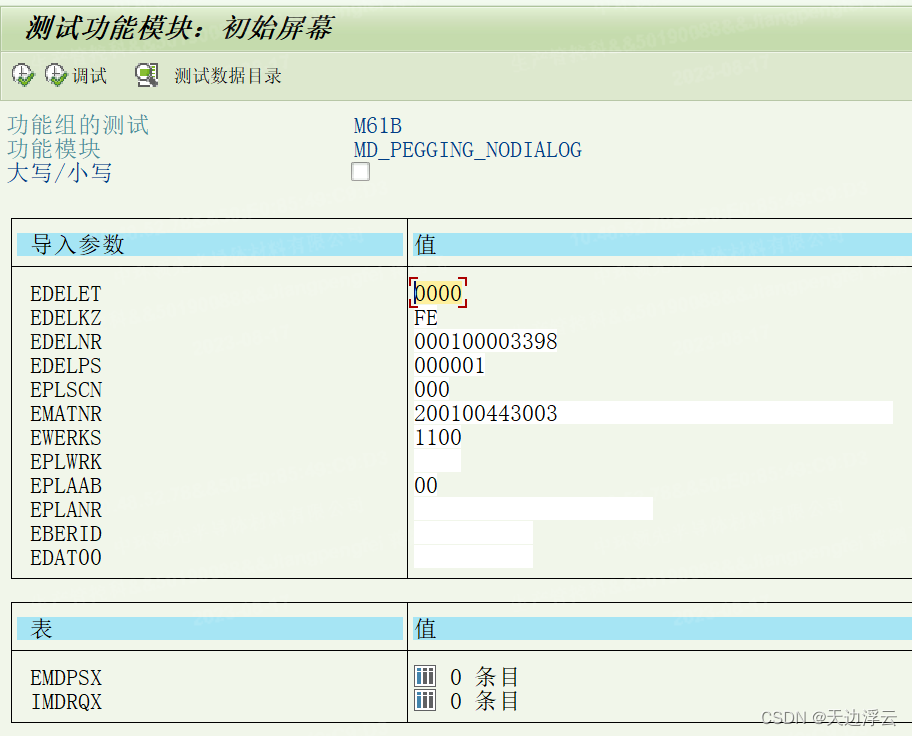Open the IMDRQX table entries editor icon

coord(424,701)
